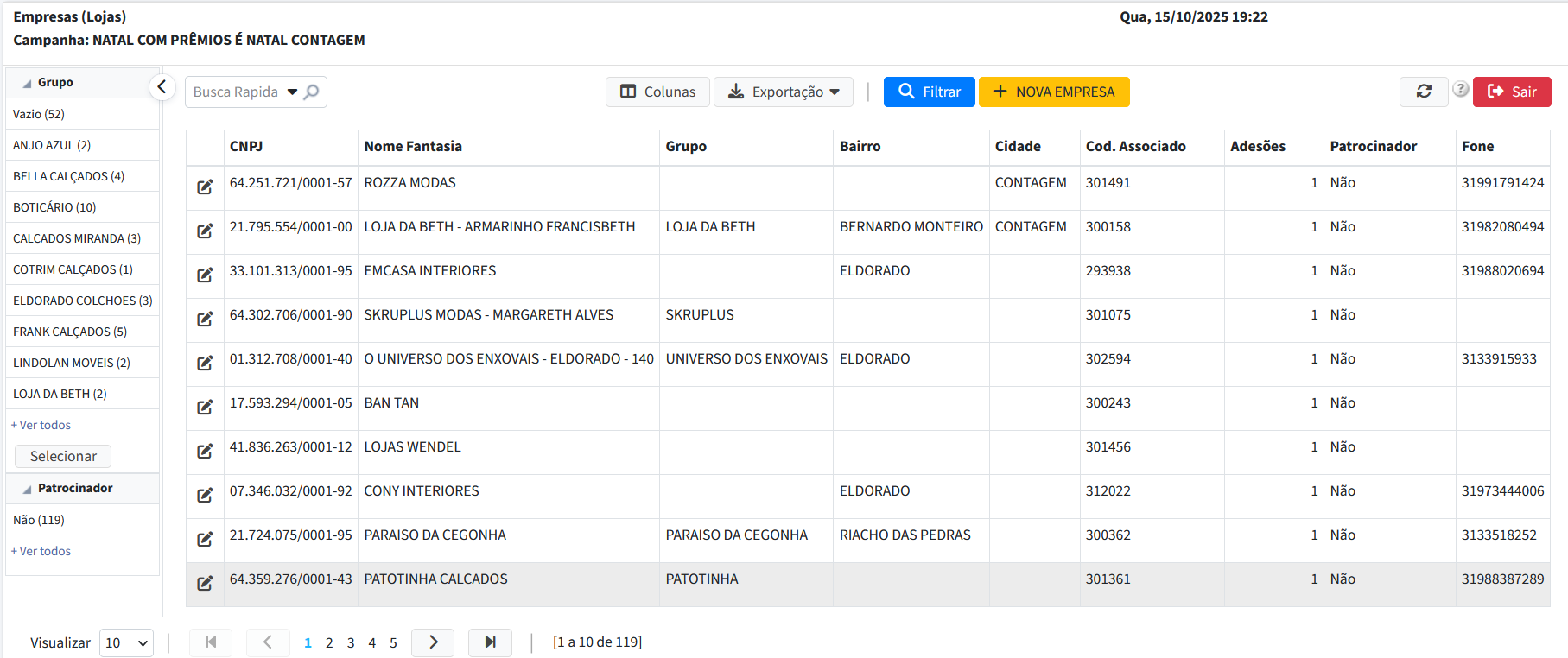This screenshot has height=658, width=1568.
Task: Select BOTICÁRIO (10) group filter
Action: pyautogui.click(x=54, y=207)
